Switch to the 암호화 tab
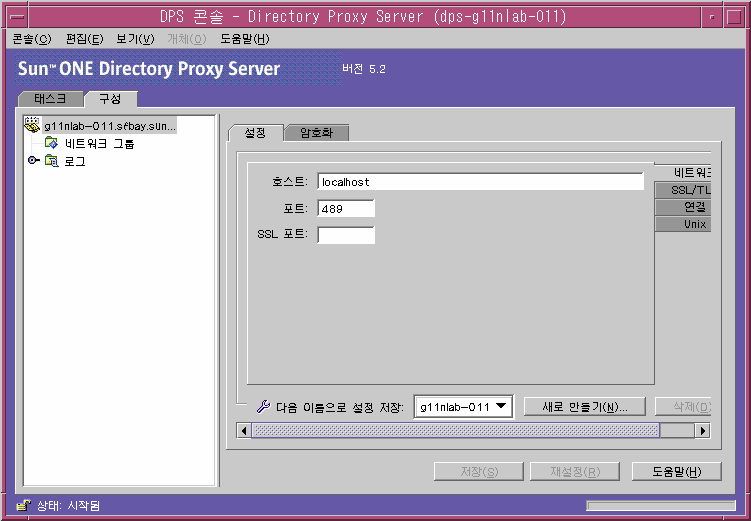 tap(317, 133)
